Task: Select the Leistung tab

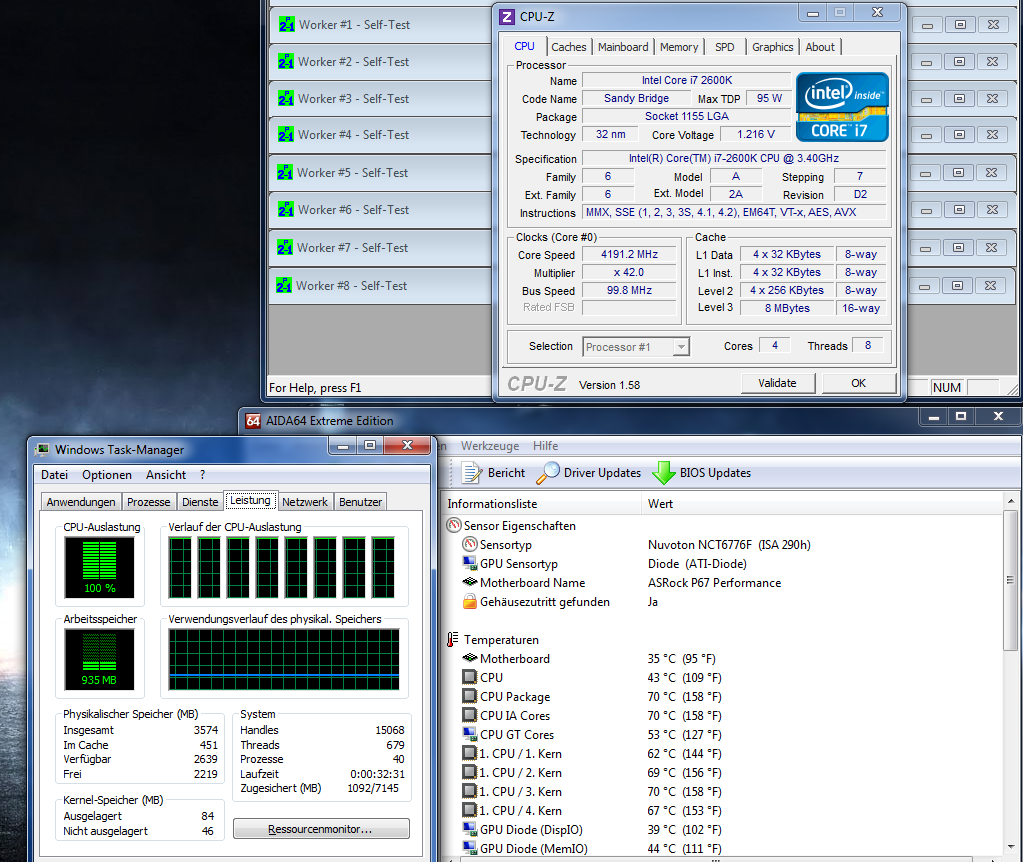Action: [250, 500]
